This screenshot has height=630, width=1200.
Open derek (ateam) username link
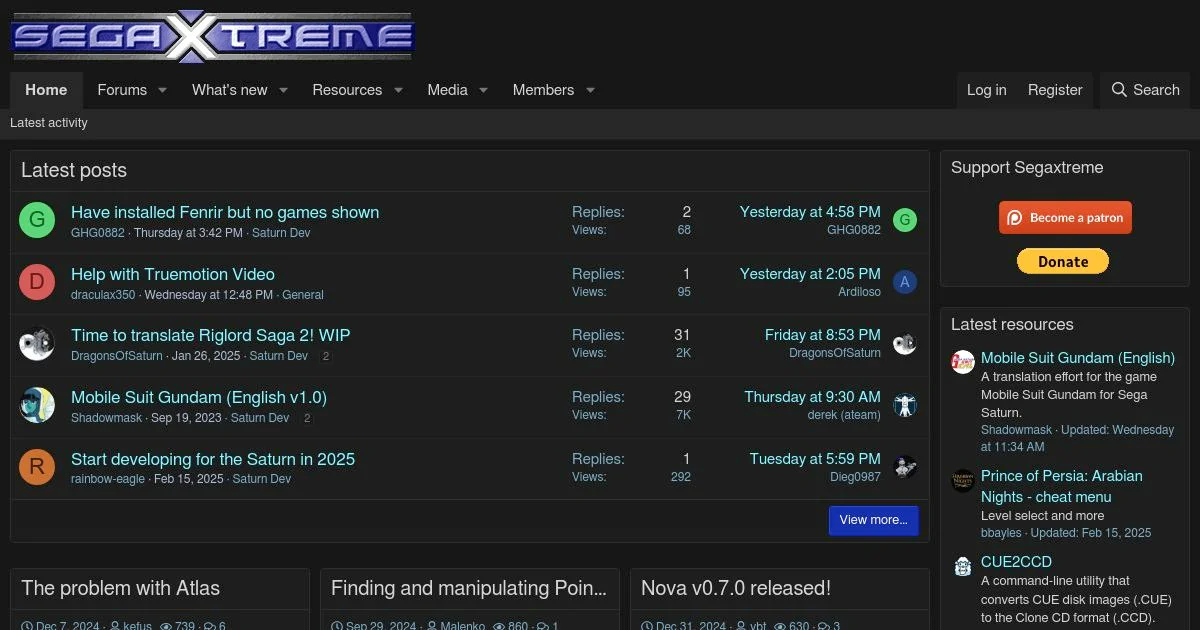[844, 415]
